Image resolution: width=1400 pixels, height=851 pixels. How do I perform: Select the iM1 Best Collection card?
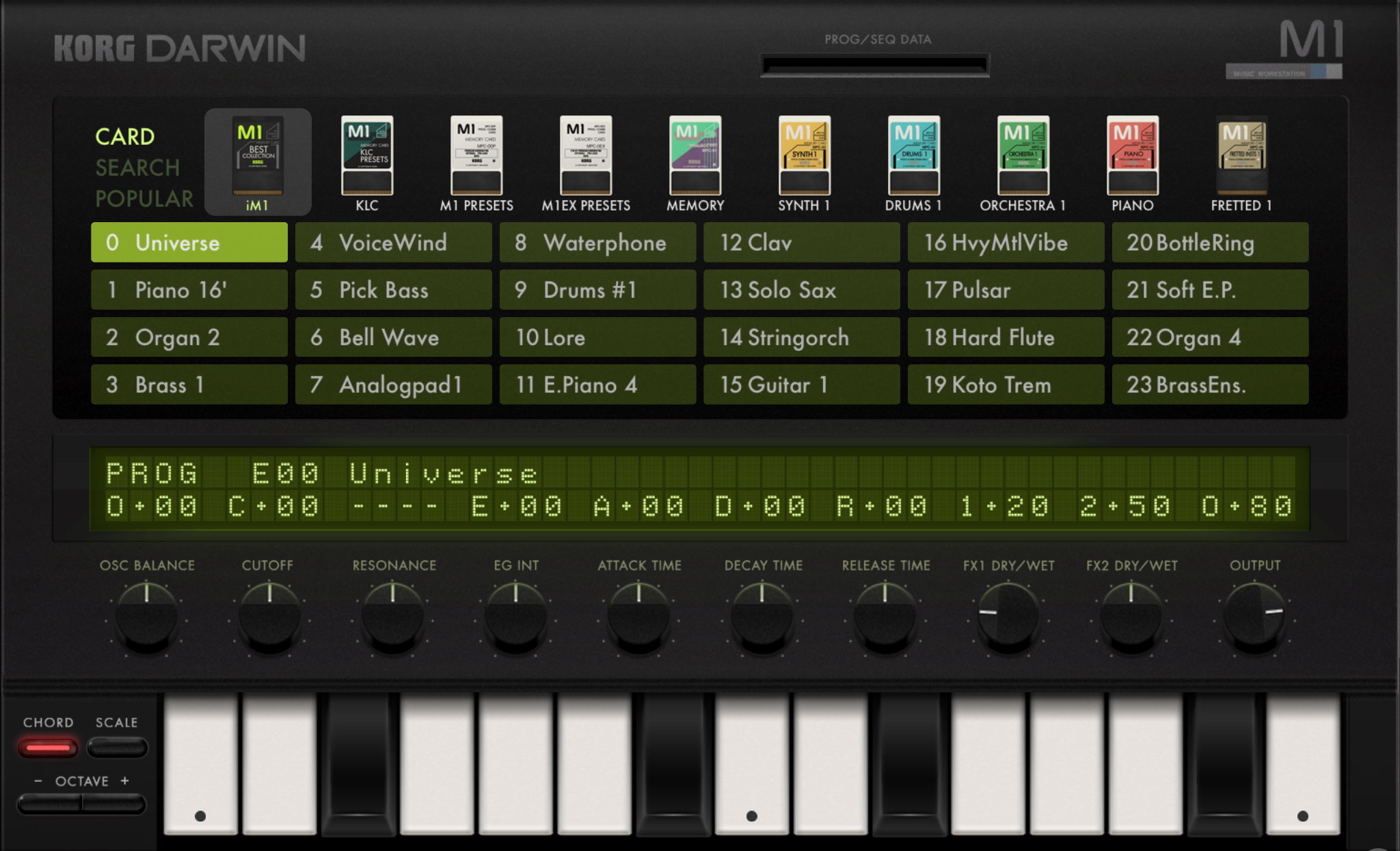point(258,162)
